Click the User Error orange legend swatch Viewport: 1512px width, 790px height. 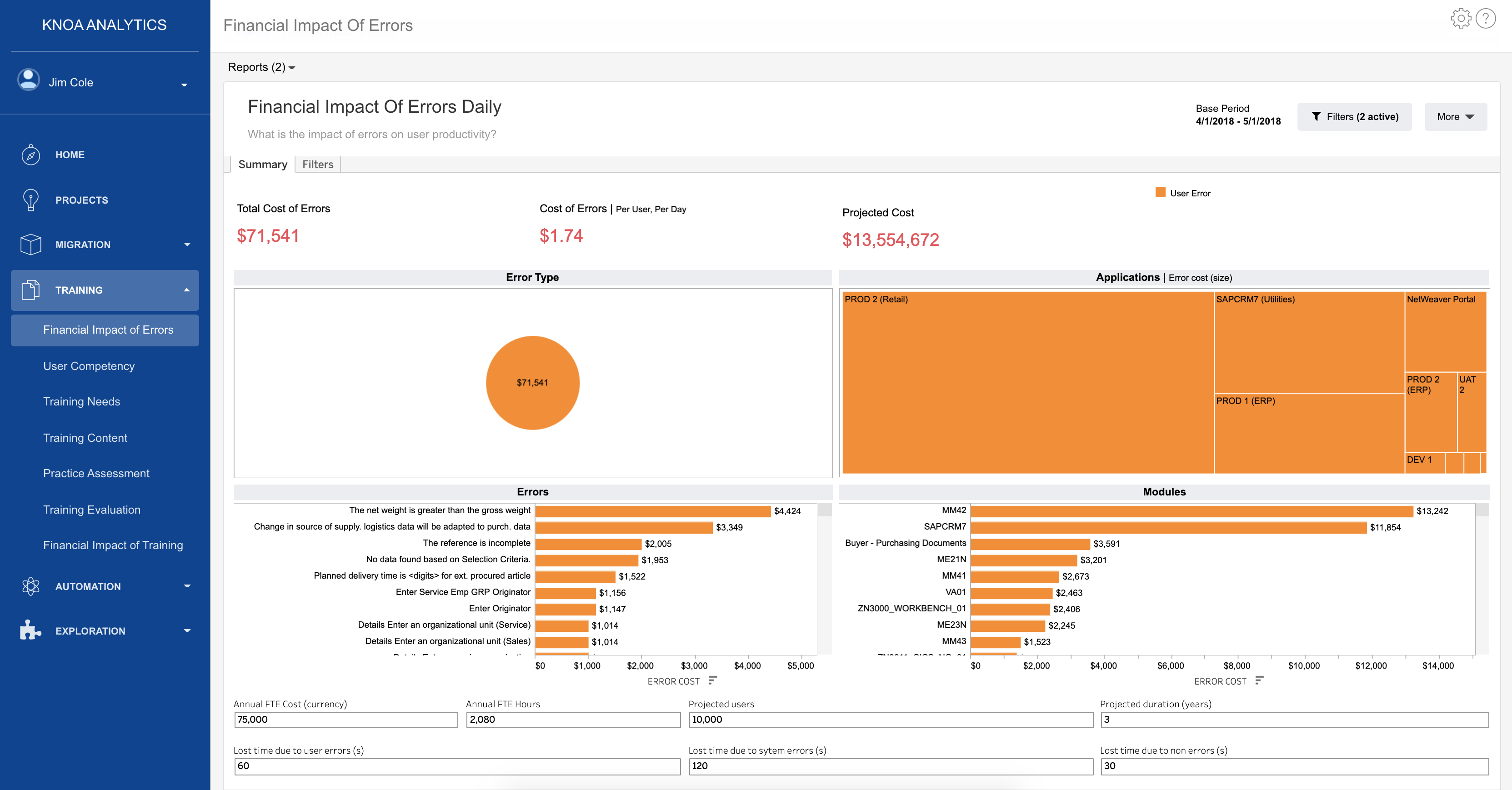tap(1160, 193)
